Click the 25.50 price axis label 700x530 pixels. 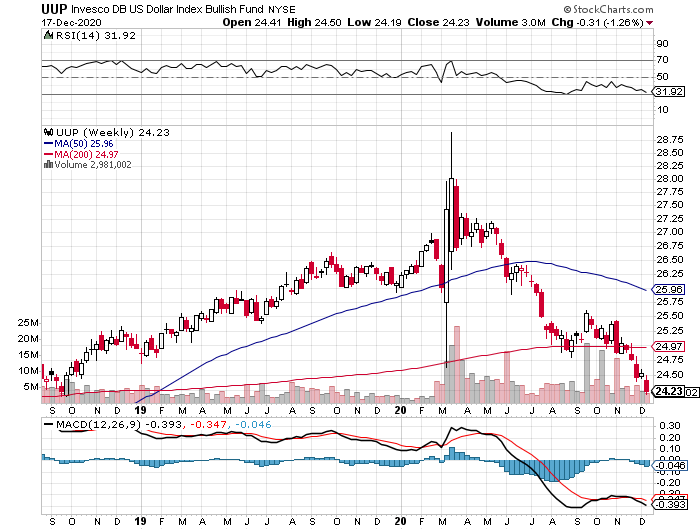tap(670, 316)
